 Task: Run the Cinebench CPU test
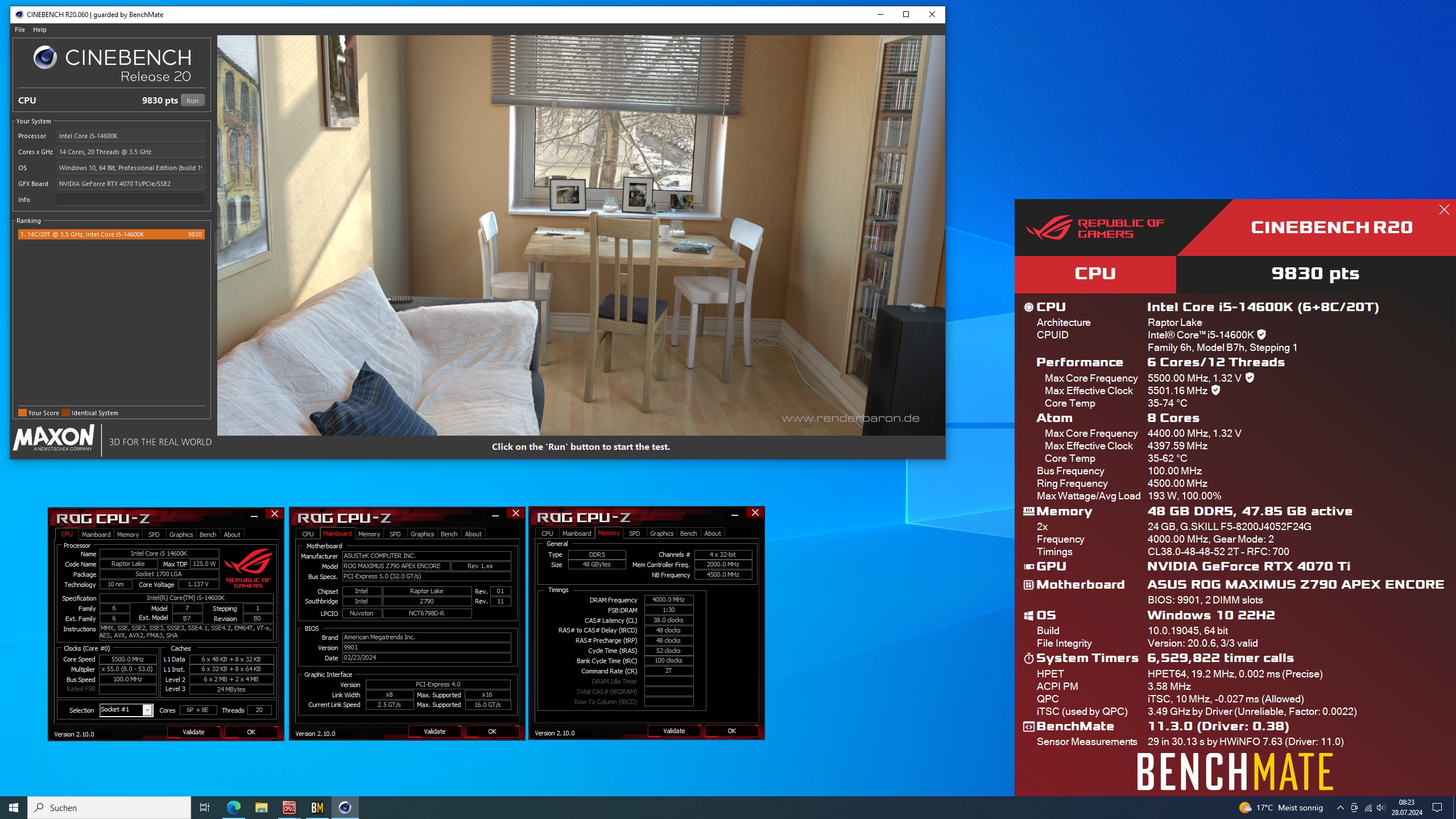click(x=193, y=101)
